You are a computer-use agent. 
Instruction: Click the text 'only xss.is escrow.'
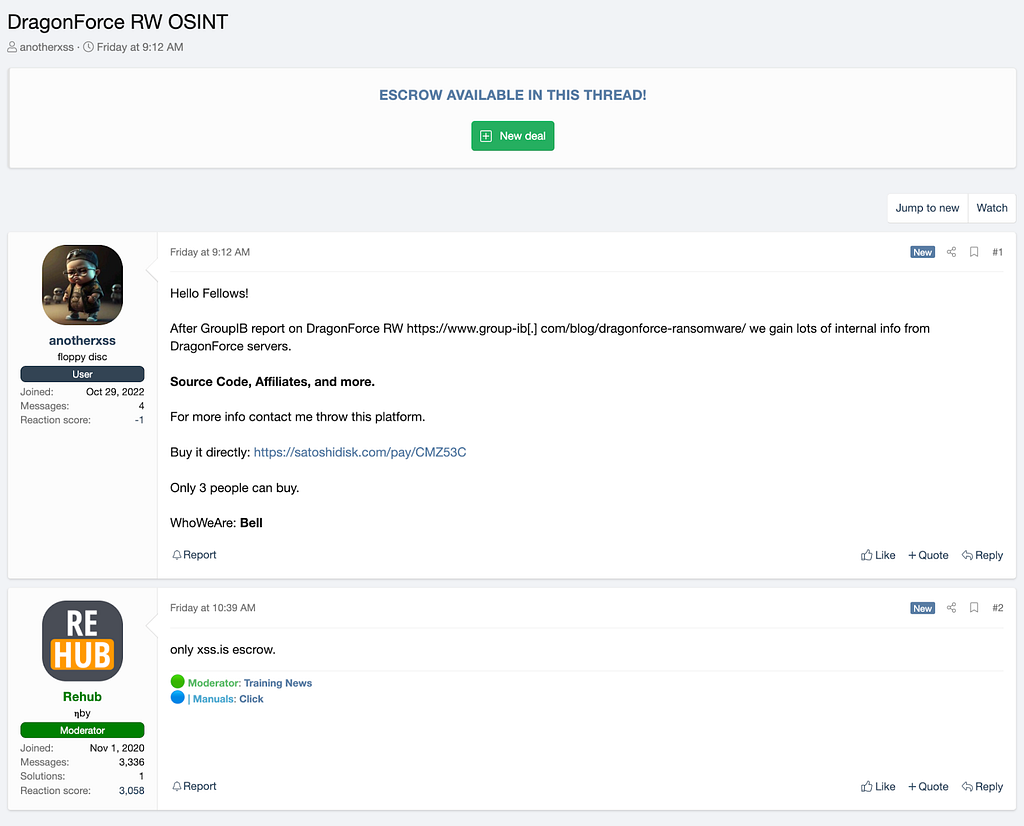click(x=223, y=650)
